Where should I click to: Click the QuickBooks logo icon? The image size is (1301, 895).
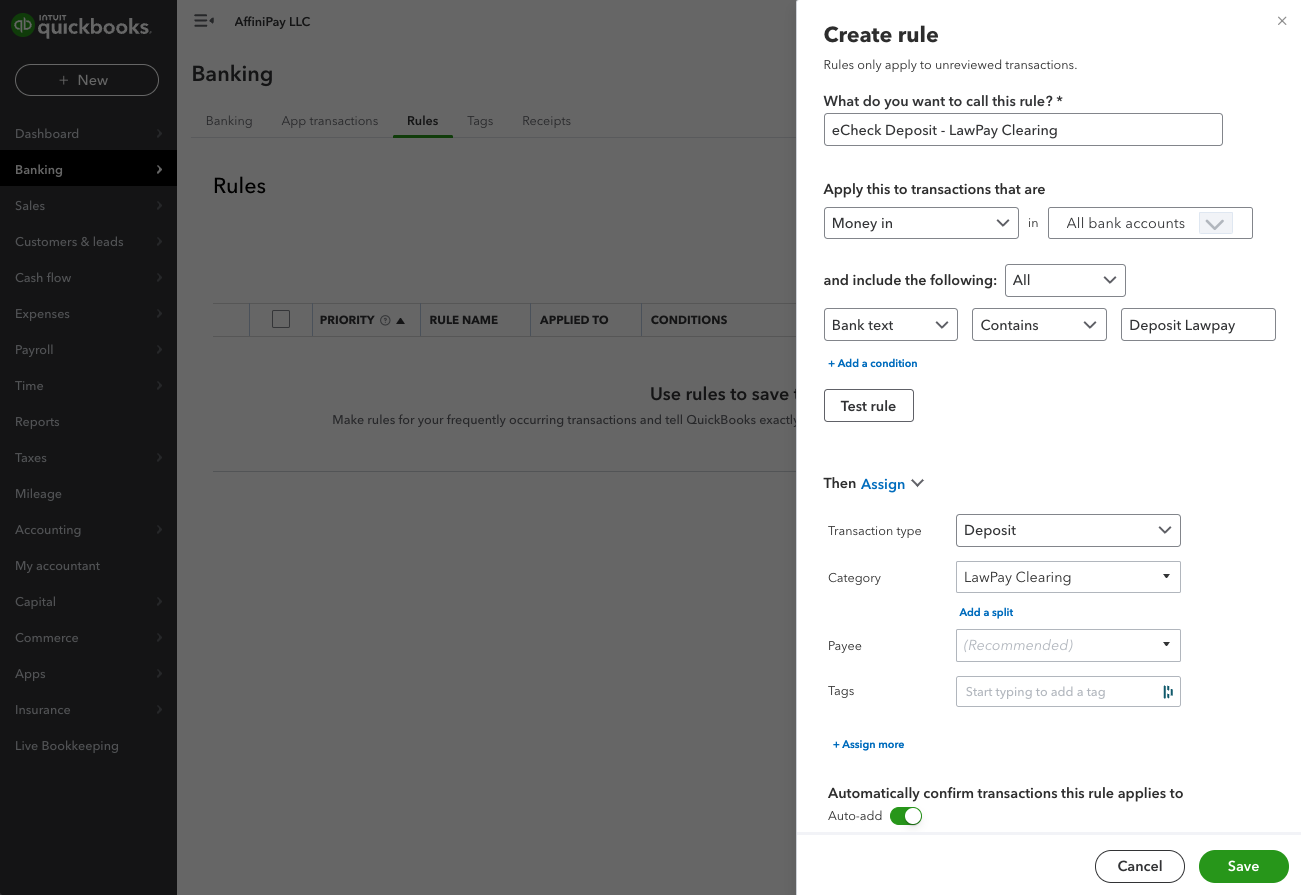23,25
